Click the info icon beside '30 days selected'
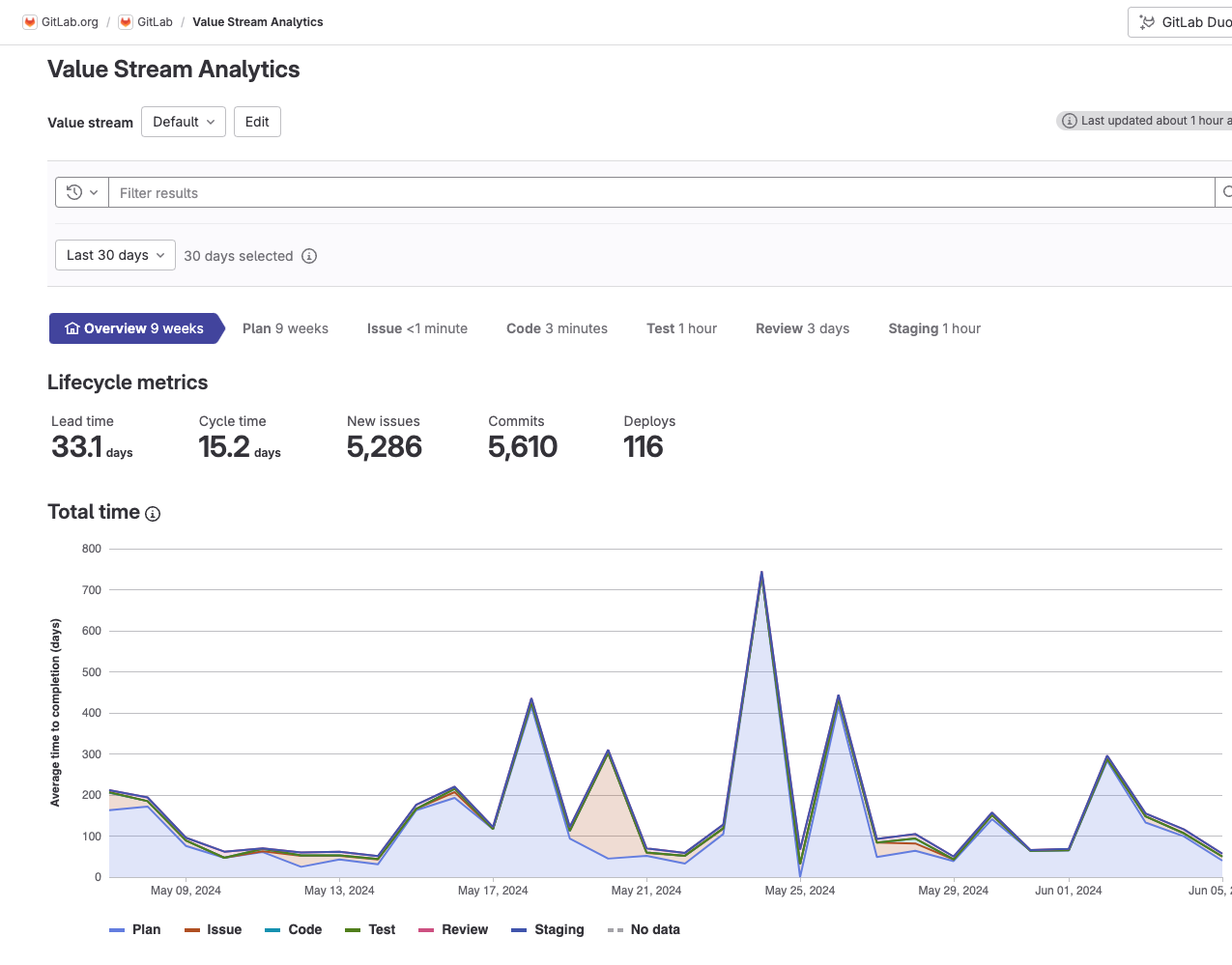The image size is (1232, 965). 309,255
